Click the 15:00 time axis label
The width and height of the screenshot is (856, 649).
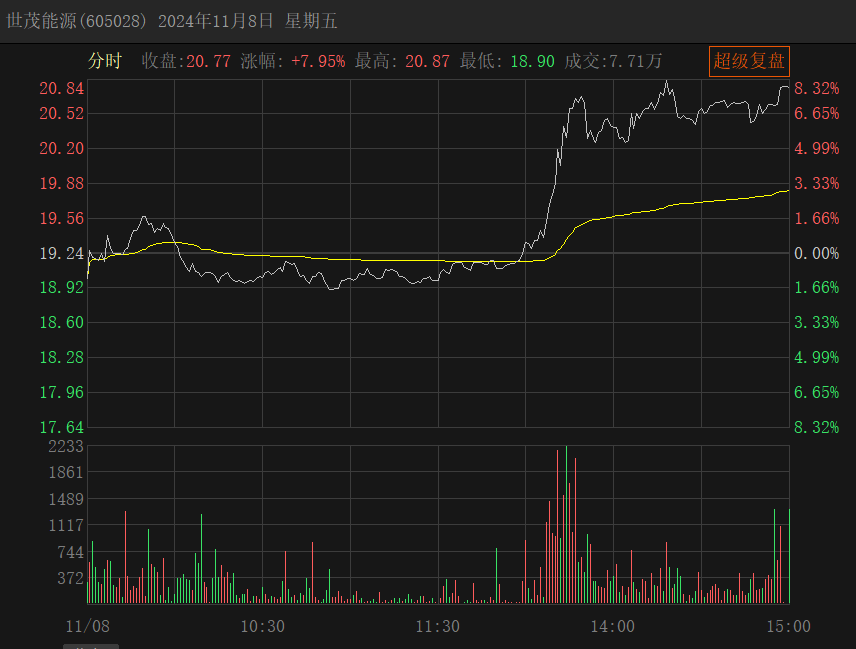tap(787, 626)
